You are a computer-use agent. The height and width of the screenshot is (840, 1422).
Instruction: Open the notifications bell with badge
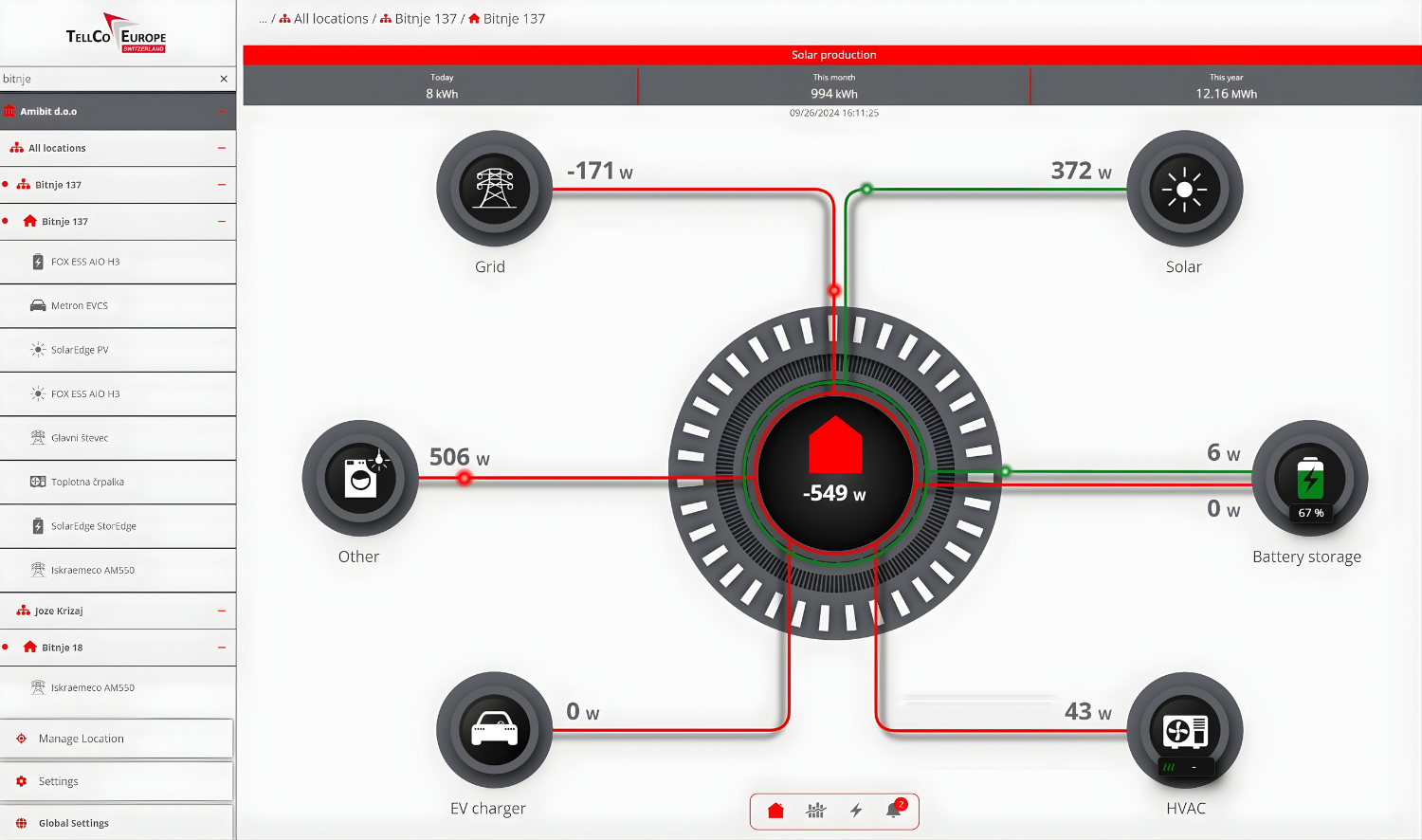click(895, 809)
